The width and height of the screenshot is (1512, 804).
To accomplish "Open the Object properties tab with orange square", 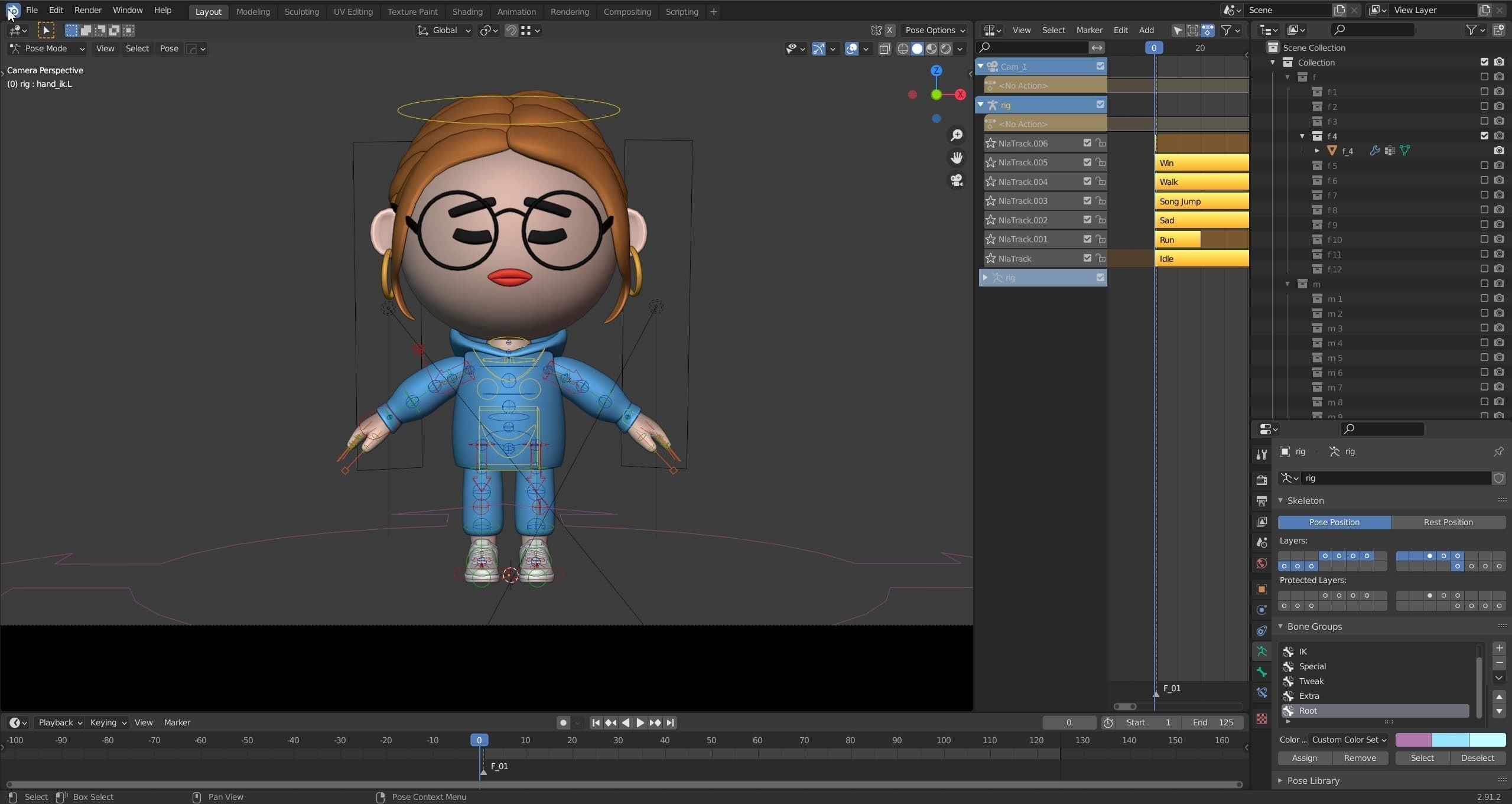I will tap(1261, 589).
